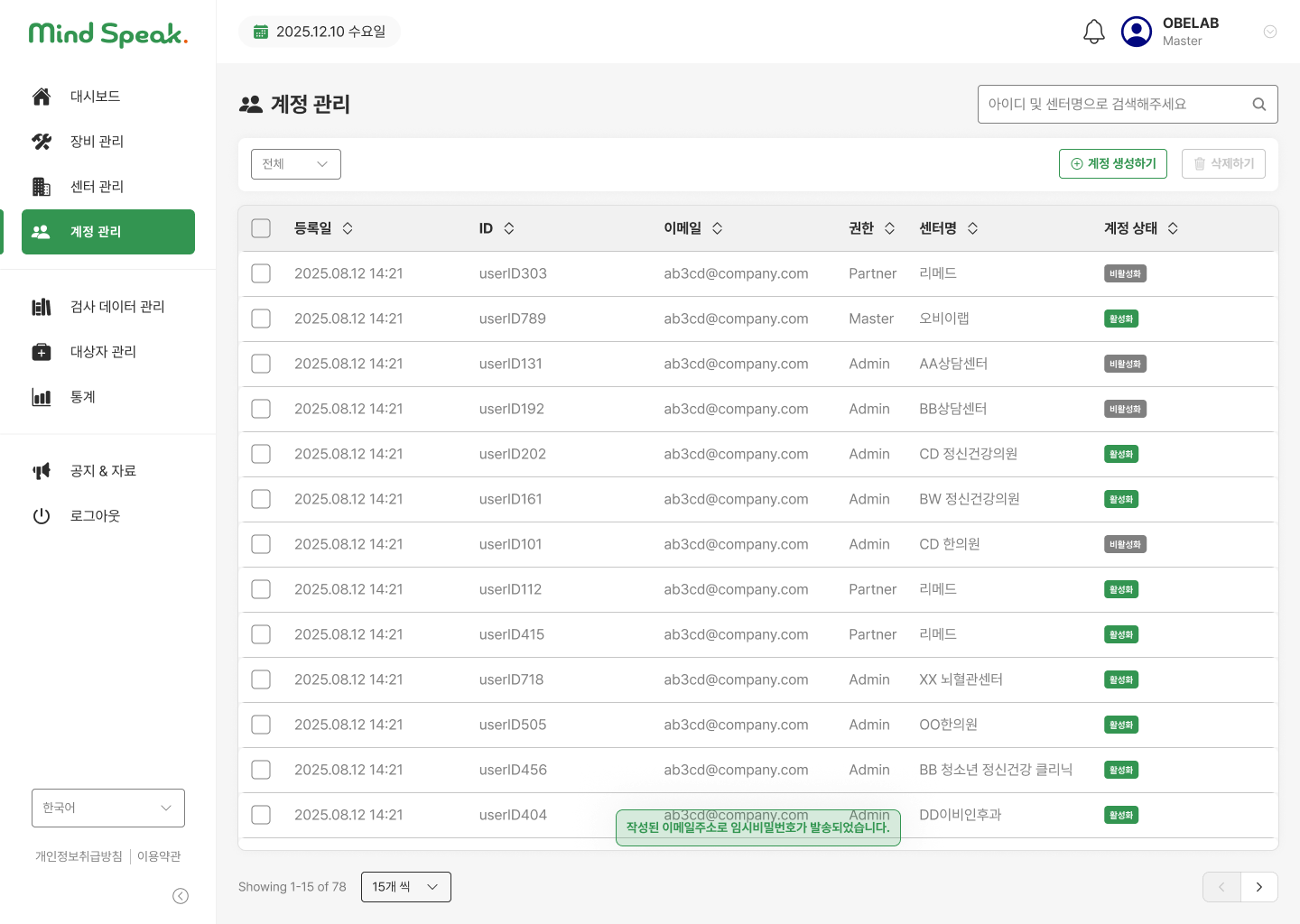Click 비활성화 badge for userID131
The height and width of the screenshot is (924, 1300).
[x=1125, y=364]
